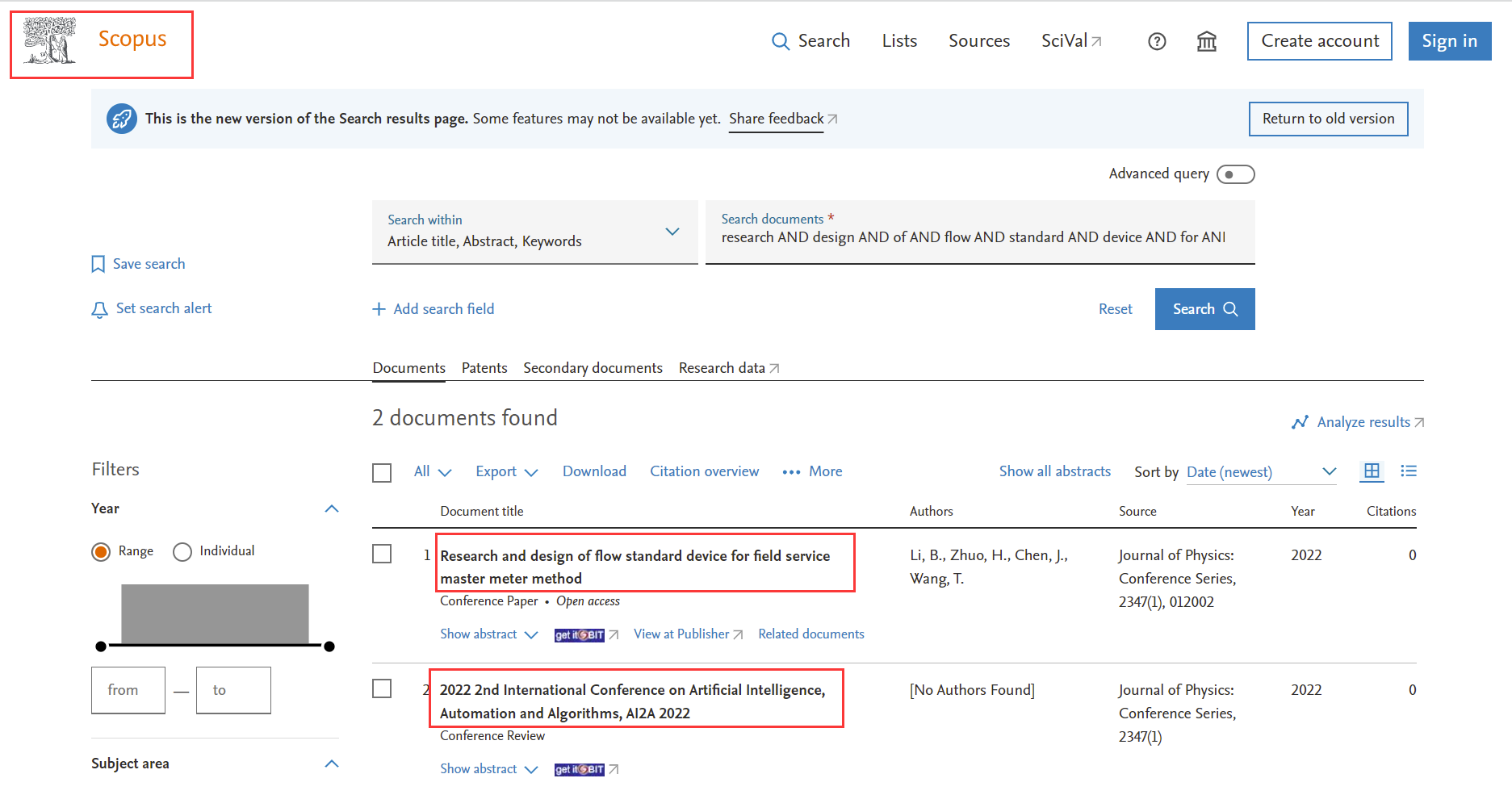This screenshot has height=795, width=1512.
Task: Open the help question mark icon
Action: 1157,41
